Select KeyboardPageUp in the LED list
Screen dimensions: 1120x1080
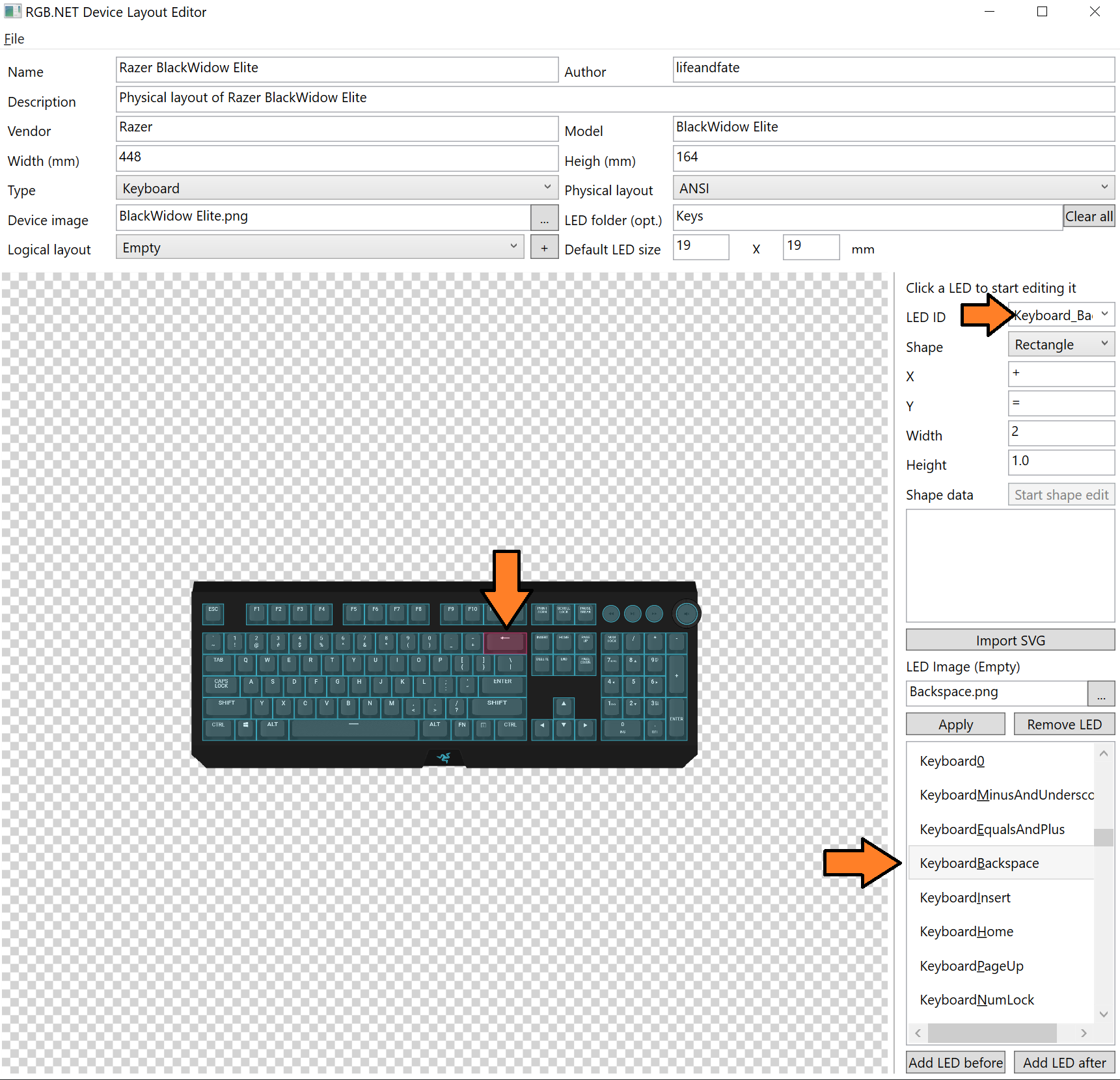coord(1001,966)
